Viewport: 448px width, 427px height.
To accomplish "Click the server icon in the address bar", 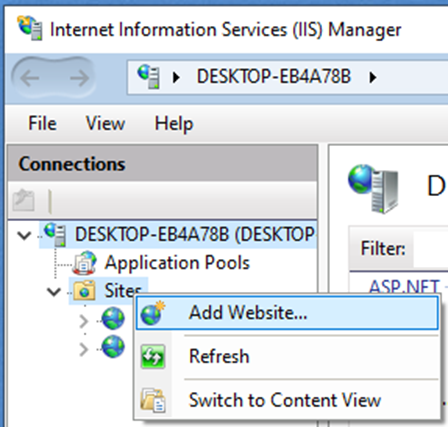I will point(149,77).
